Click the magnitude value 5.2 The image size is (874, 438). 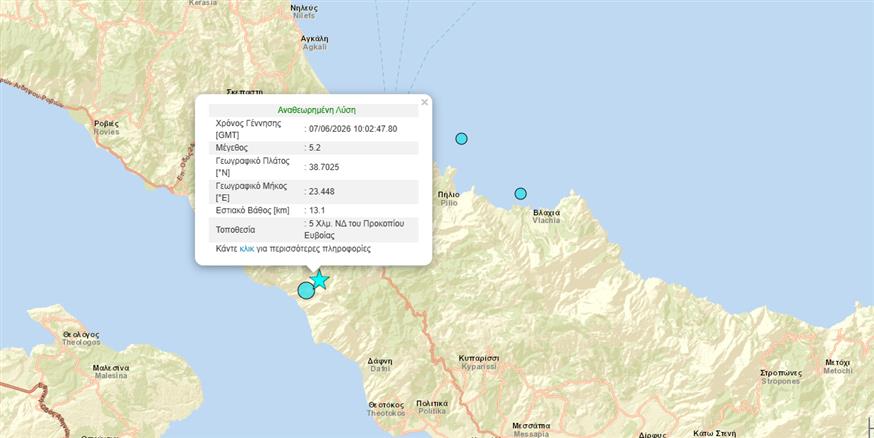315,148
